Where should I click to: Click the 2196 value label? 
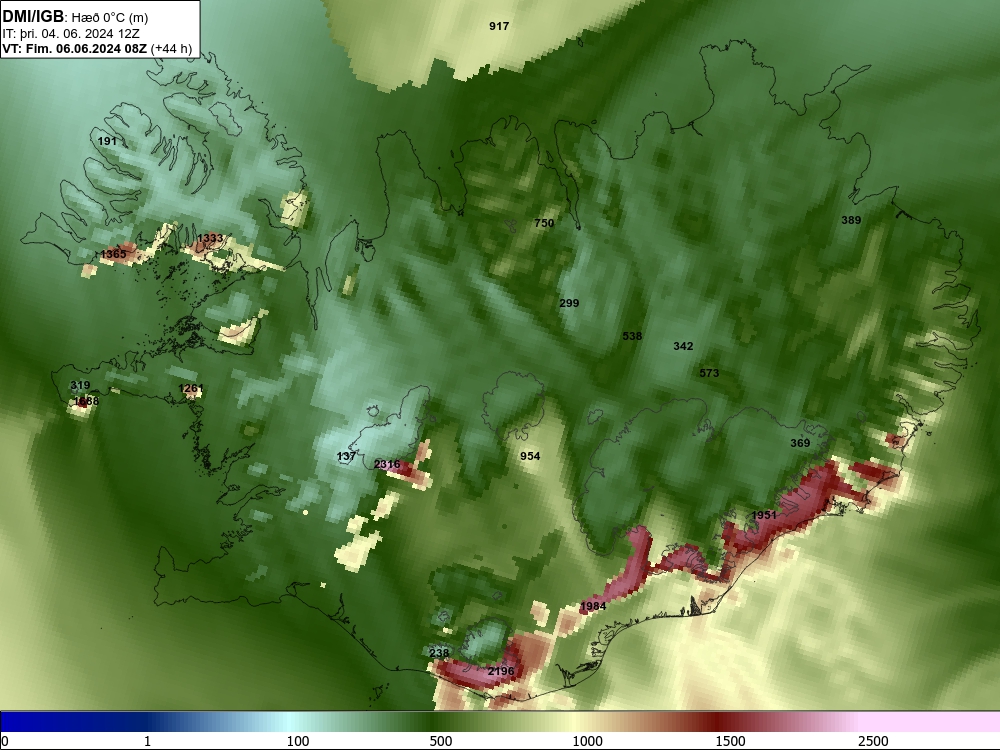pos(501,671)
